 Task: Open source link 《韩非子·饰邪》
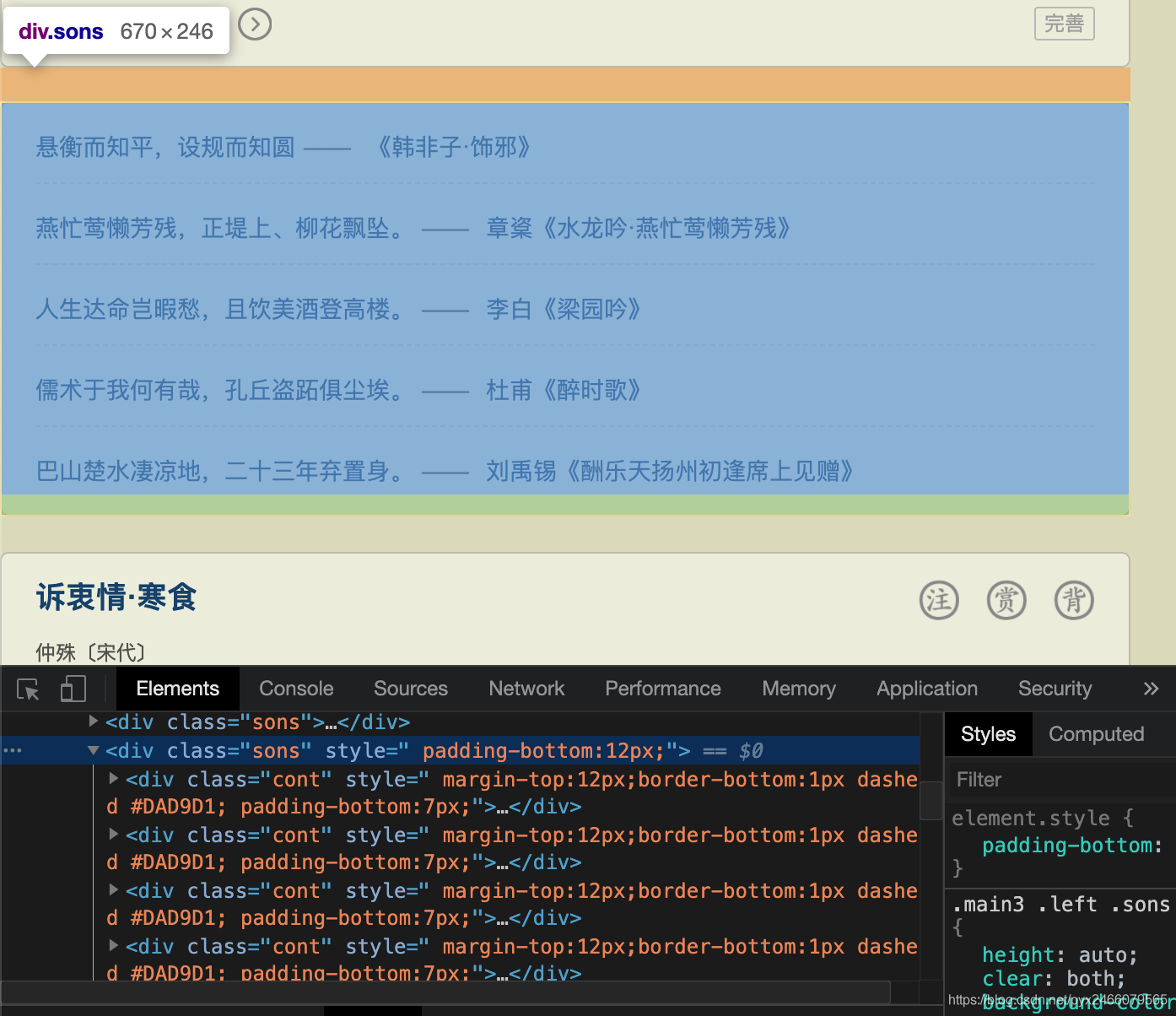[452, 148]
